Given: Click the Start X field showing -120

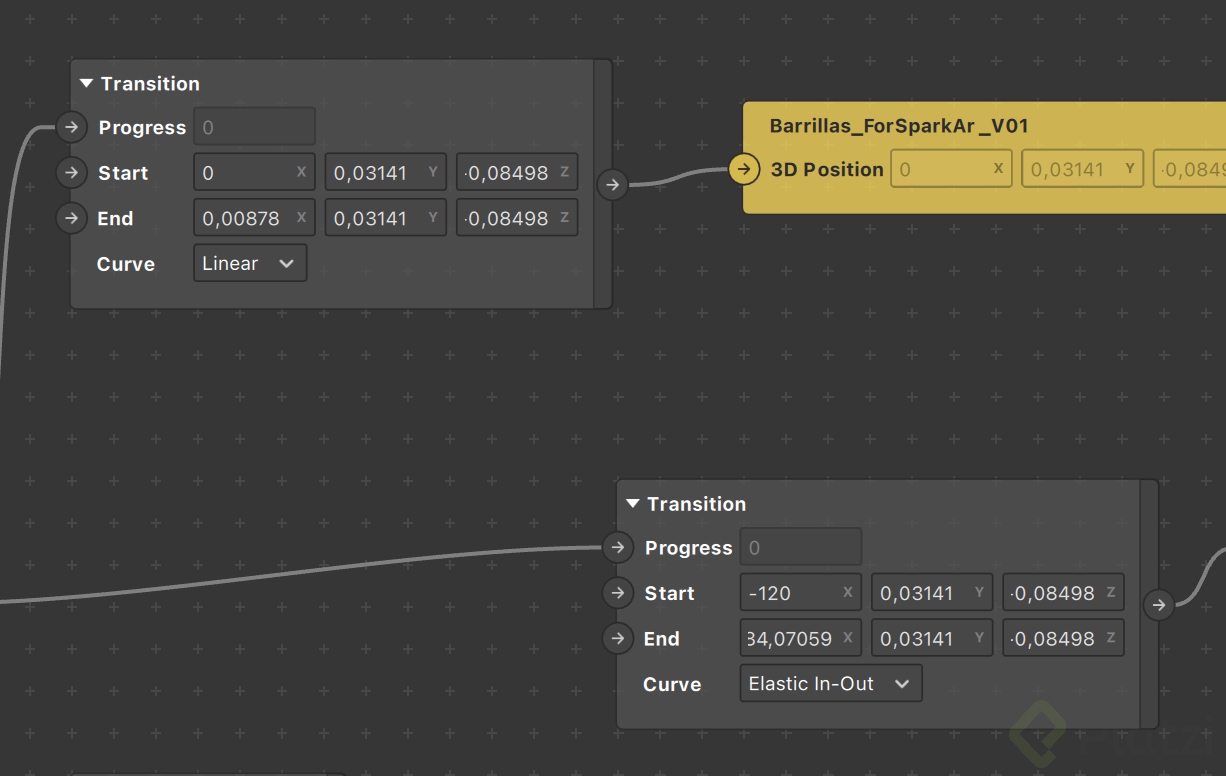Looking at the screenshot, I should pyautogui.click(x=790, y=593).
